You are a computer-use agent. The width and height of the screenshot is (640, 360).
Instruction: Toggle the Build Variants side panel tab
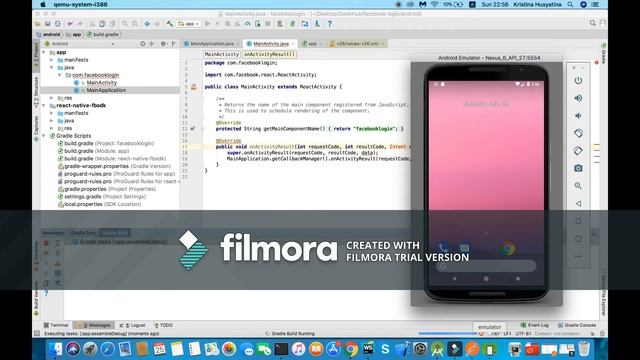pos(36,298)
